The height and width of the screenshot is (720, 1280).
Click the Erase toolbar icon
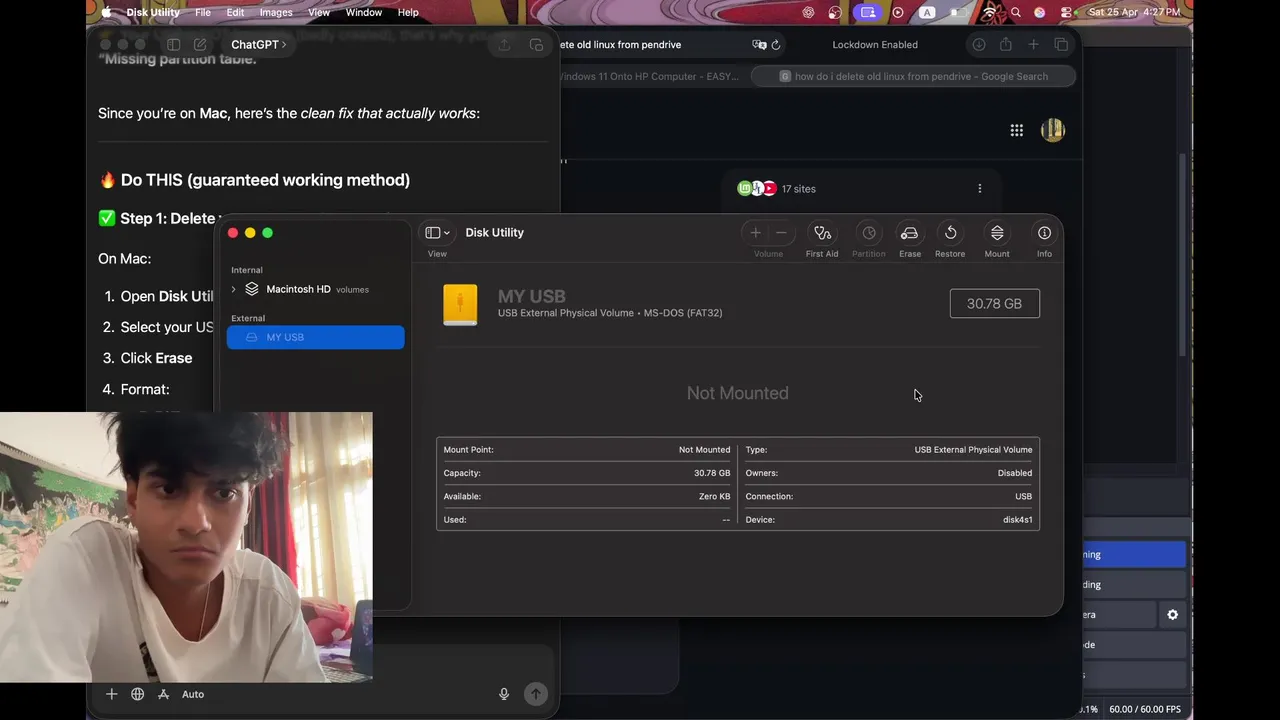tap(909, 233)
